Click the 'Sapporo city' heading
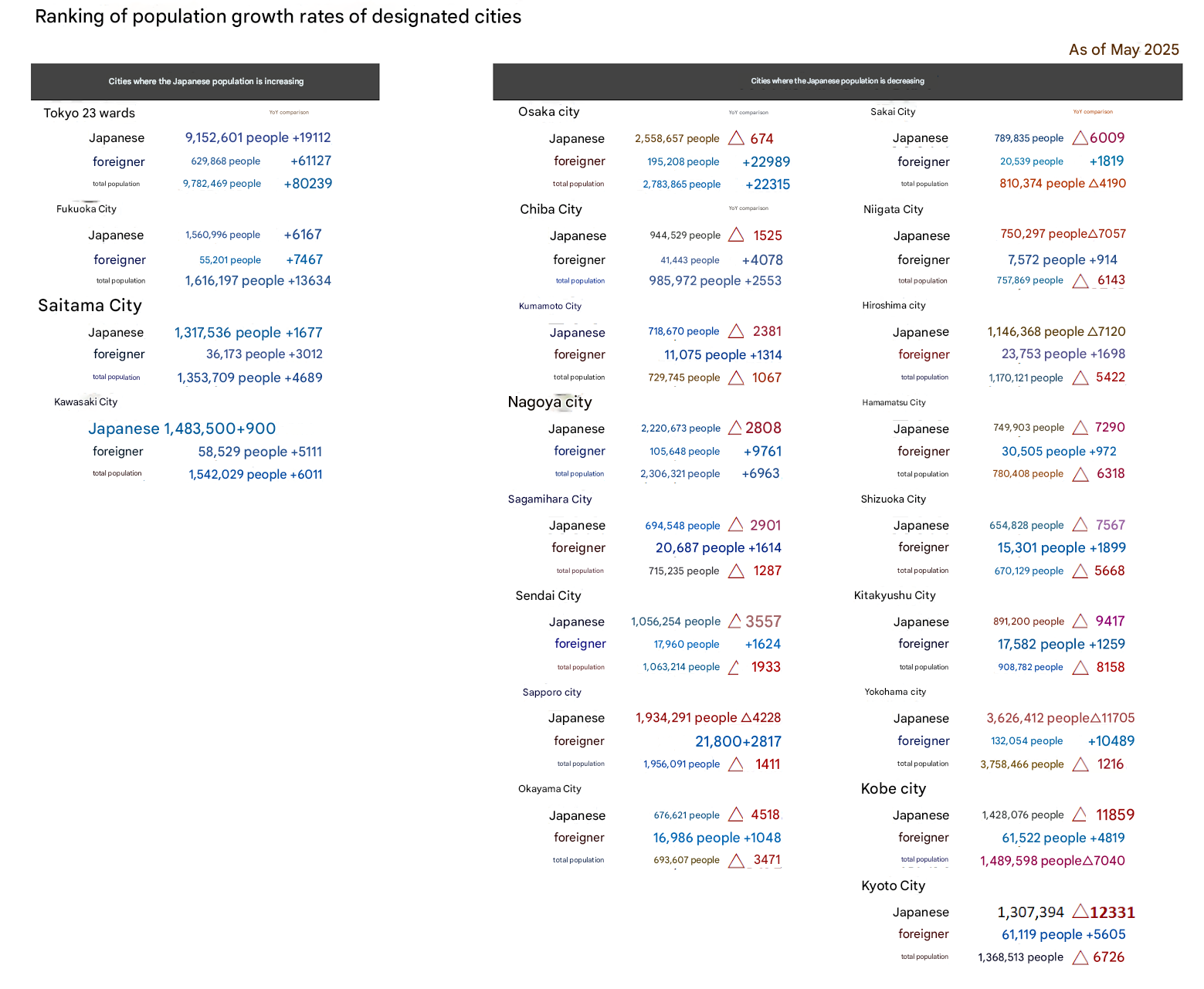 click(551, 693)
